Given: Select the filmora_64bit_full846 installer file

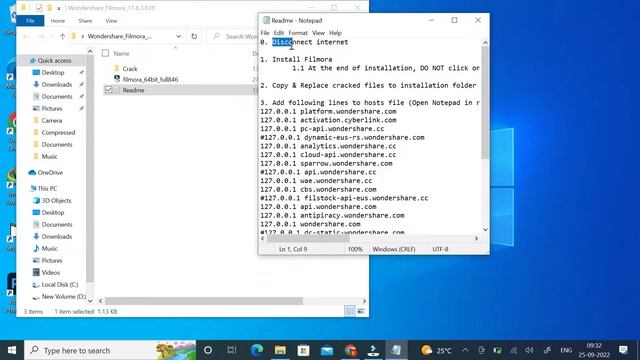Looking at the screenshot, I should point(150,79).
